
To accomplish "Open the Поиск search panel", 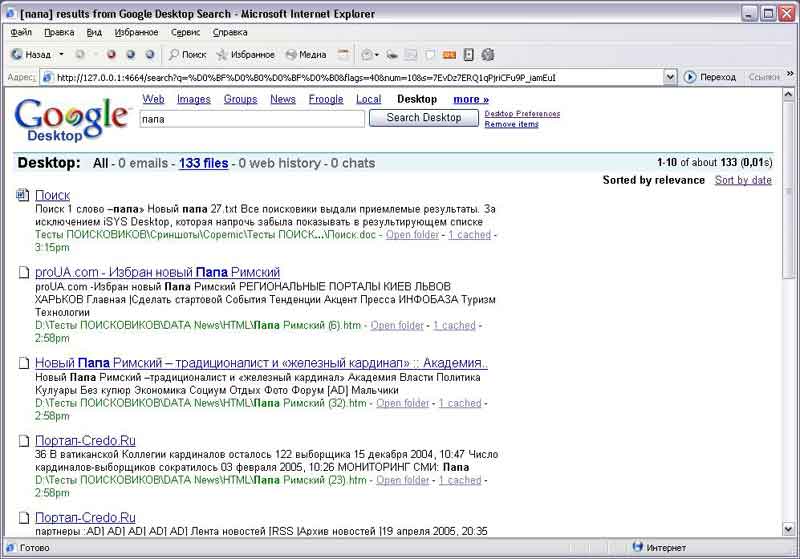I will [187, 55].
